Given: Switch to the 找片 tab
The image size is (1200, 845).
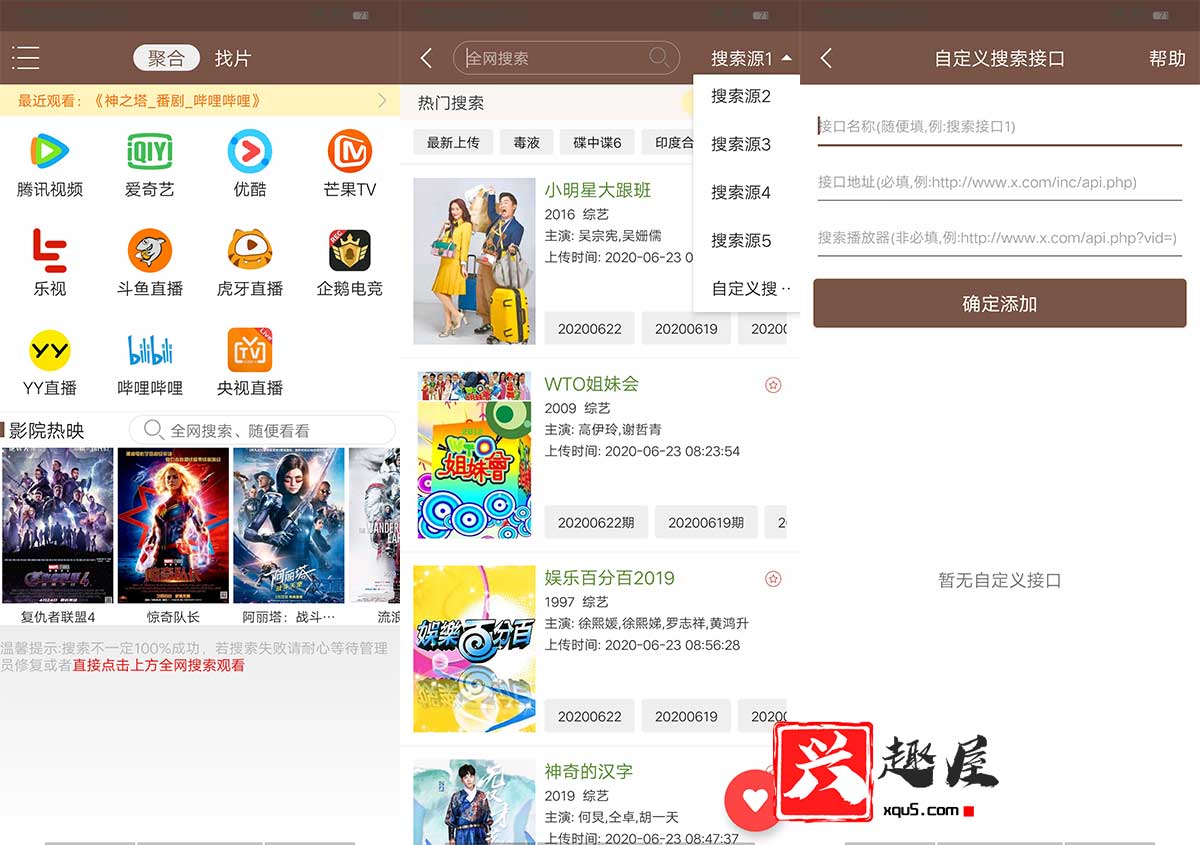Looking at the screenshot, I should [232, 58].
